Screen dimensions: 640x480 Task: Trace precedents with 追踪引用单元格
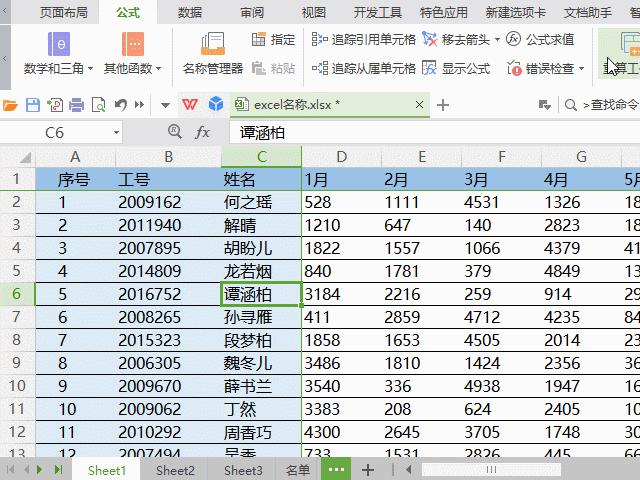363,40
